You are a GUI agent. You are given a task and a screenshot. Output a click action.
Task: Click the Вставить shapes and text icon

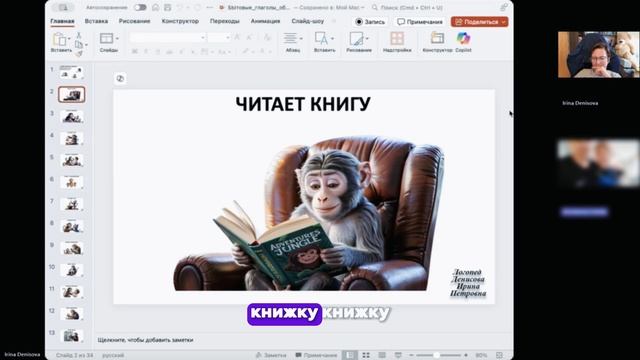[321, 38]
